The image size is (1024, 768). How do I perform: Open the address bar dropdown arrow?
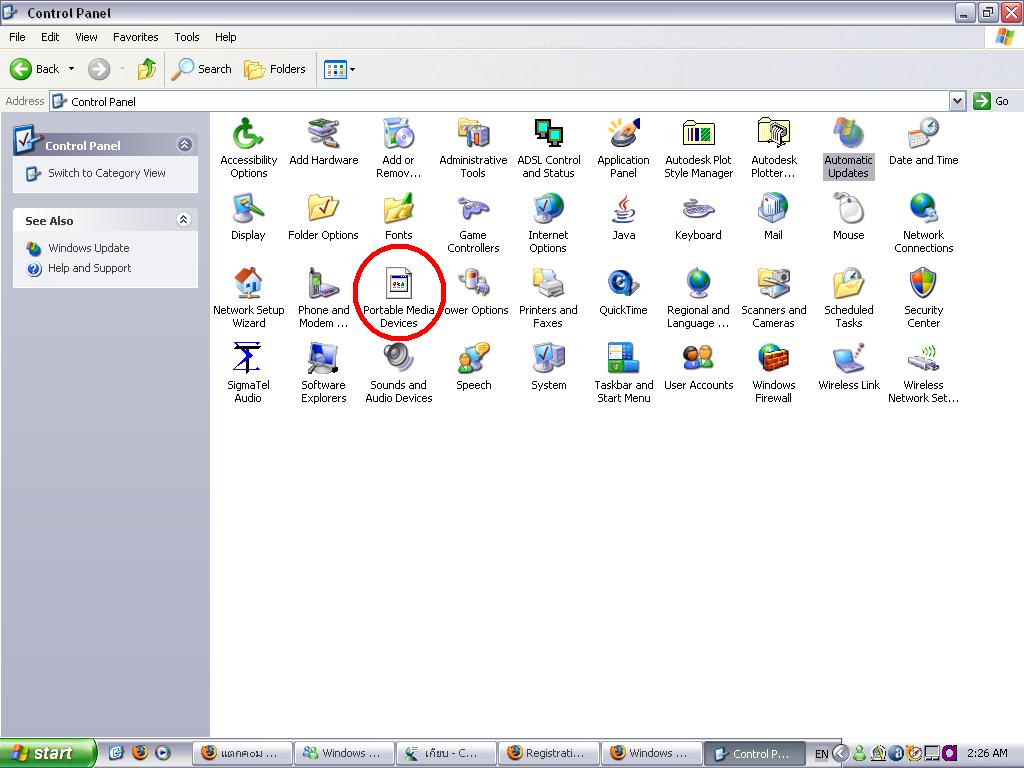coord(957,101)
